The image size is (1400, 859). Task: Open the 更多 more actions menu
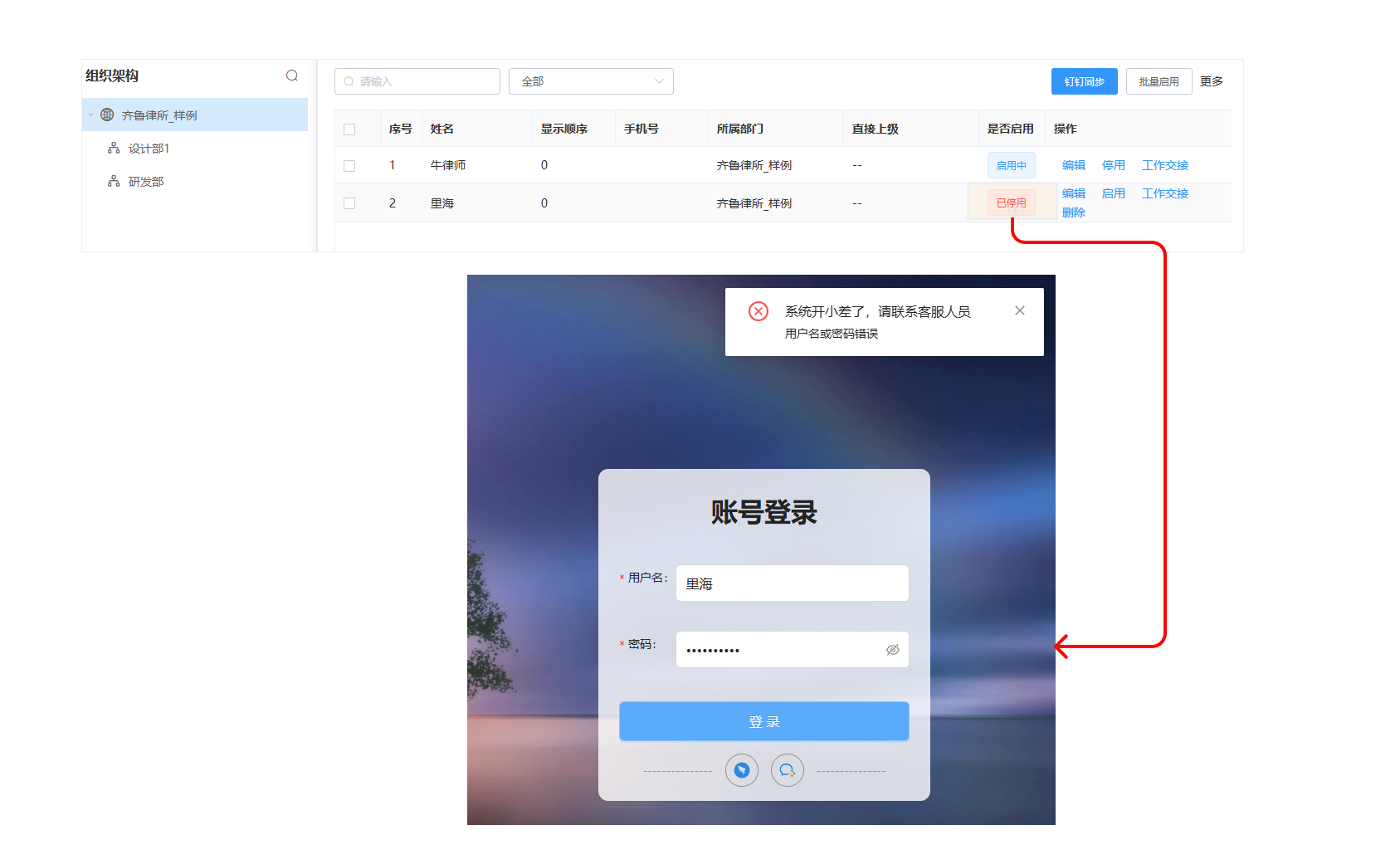click(1211, 81)
